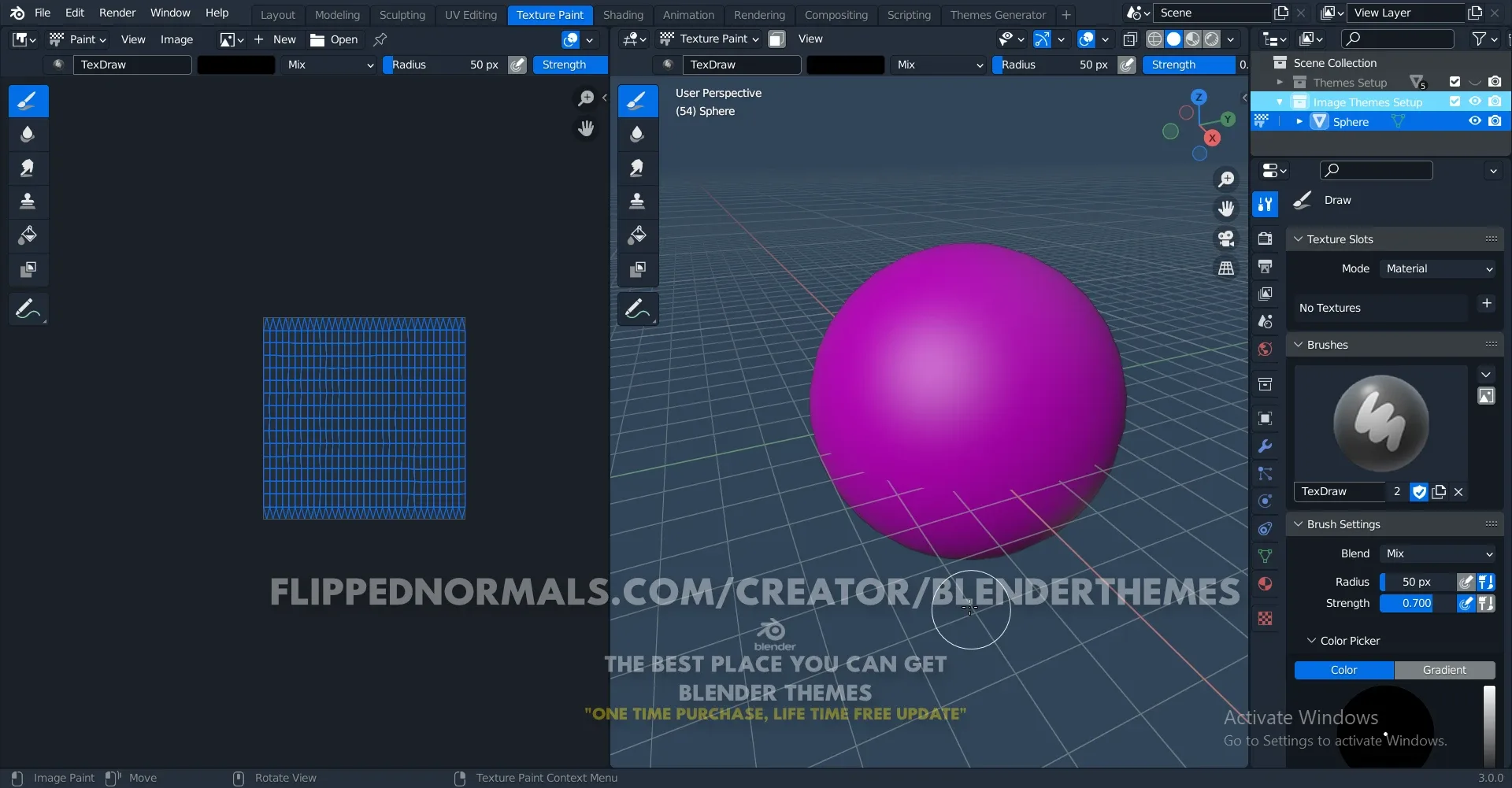Switch to Themes Generator workspace tab

pyautogui.click(x=998, y=15)
